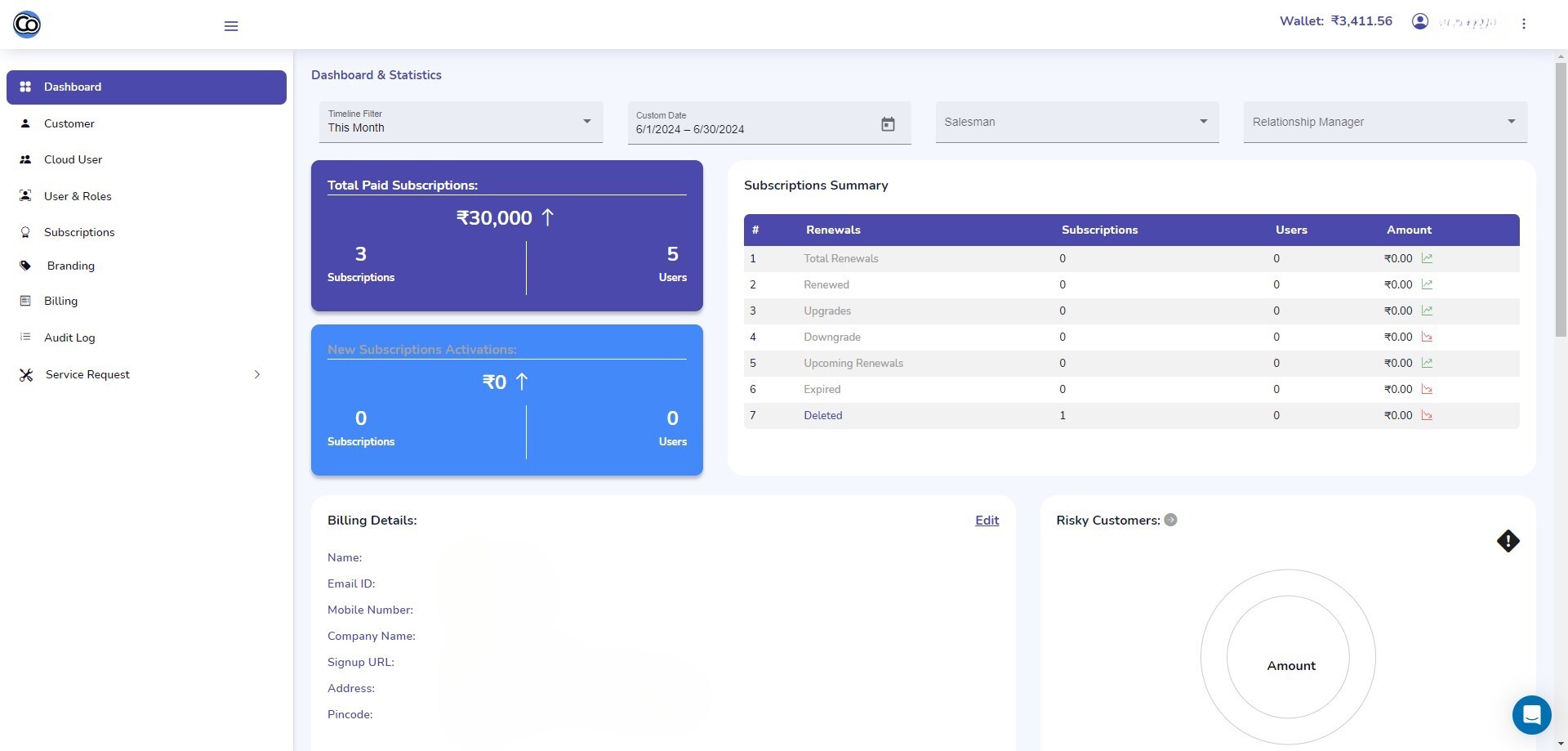The height and width of the screenshot is (751, 1568).
Task: Click the Renewals column header
Action: tap(833, 230)
